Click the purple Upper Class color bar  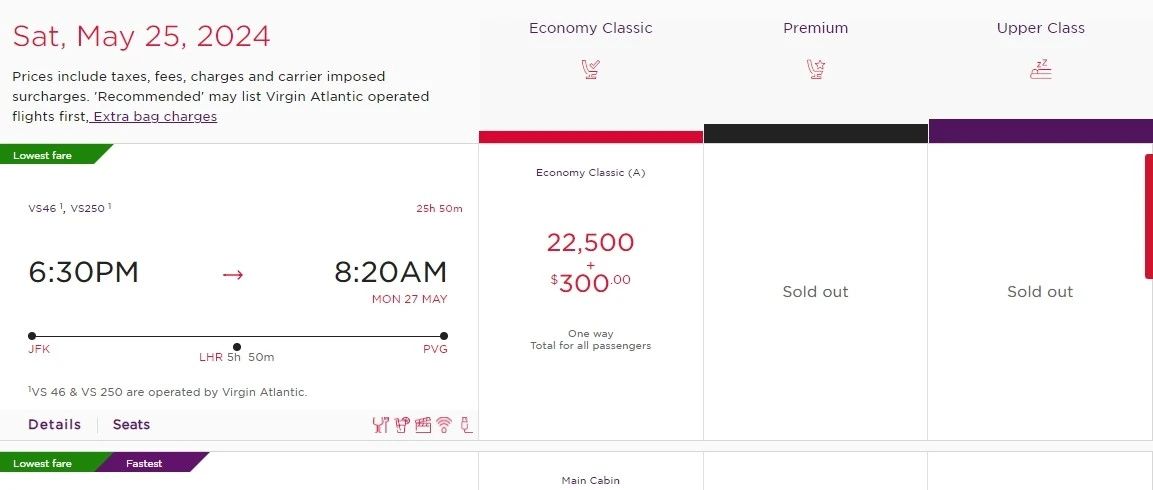tap(1041, 131)
